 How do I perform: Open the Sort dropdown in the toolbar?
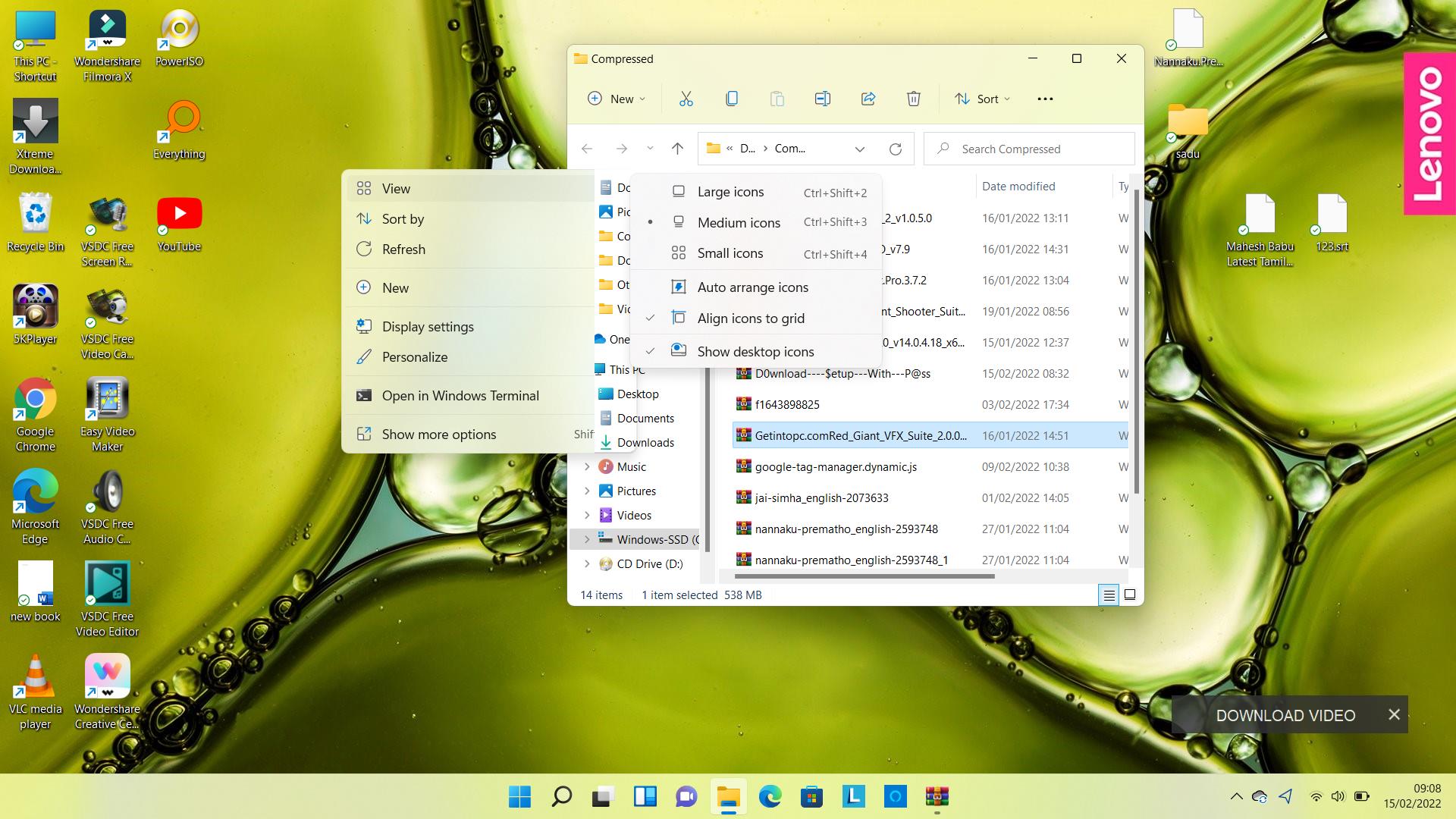[983, 99]
